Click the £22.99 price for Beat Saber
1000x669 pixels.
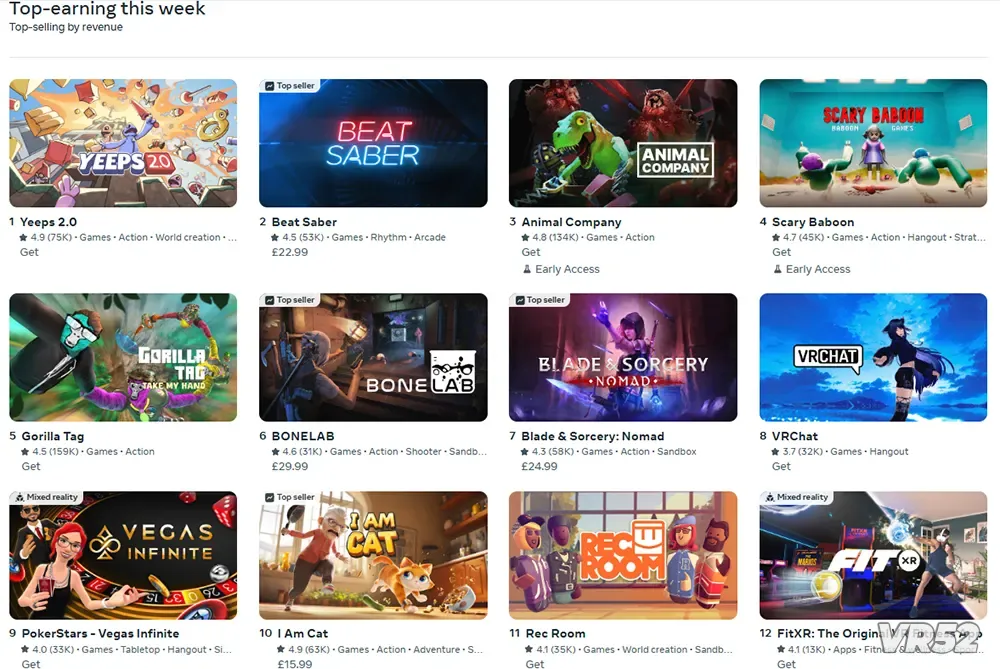[x=290, y=252]
